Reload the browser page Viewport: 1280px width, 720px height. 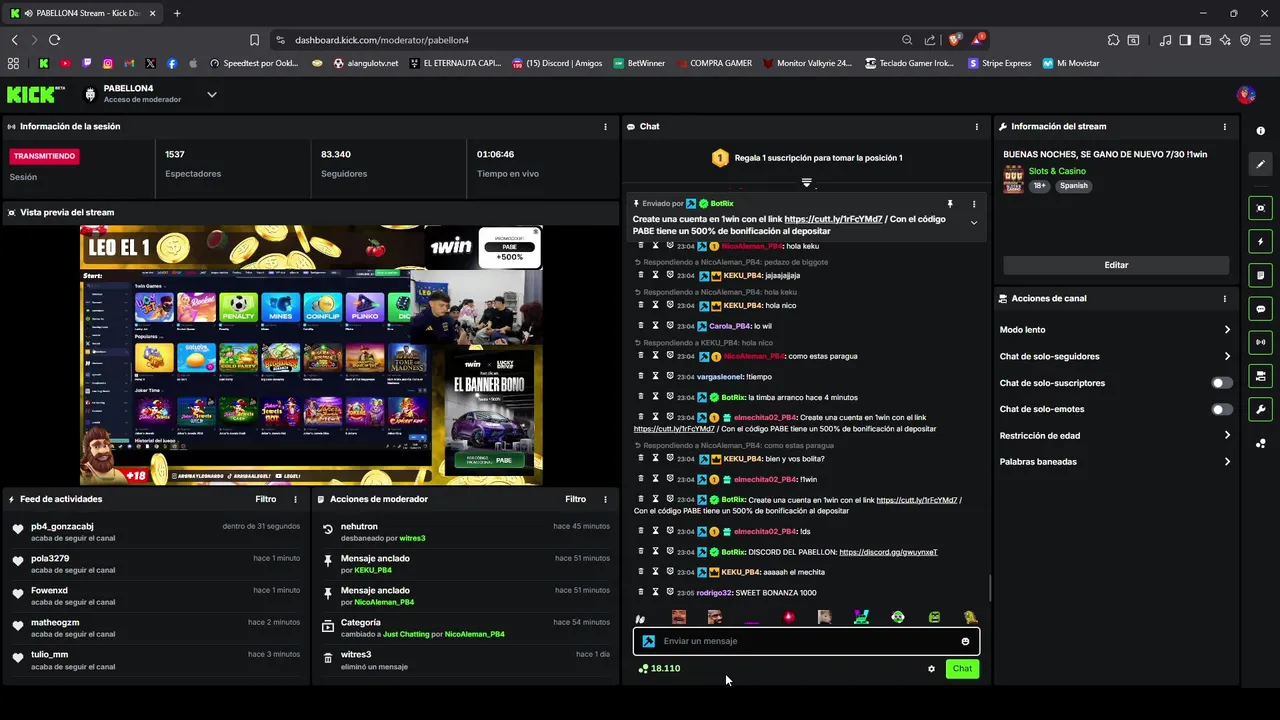tap(54, 40)
